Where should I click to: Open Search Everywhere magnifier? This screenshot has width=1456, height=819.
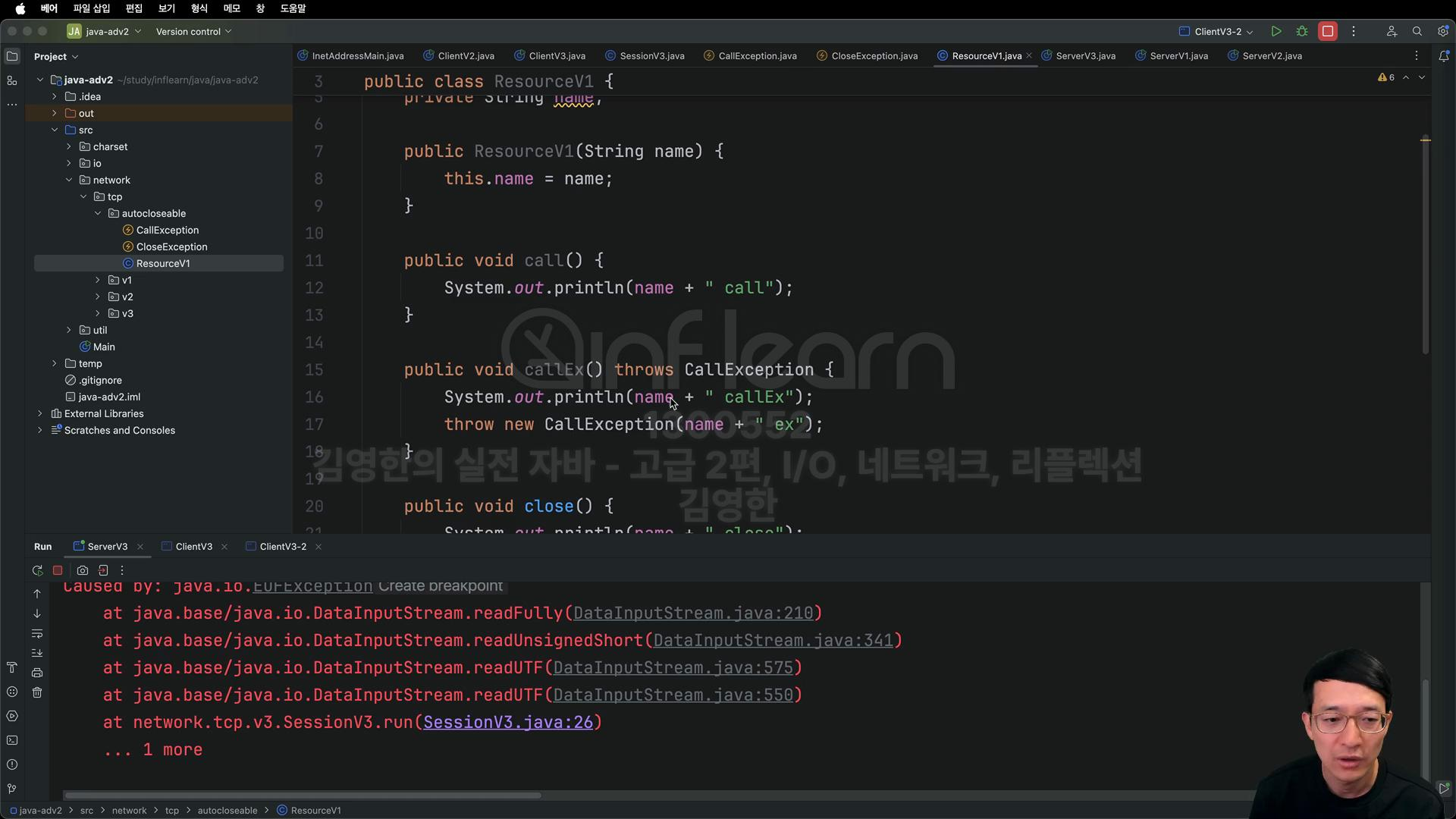(1417, 31)
